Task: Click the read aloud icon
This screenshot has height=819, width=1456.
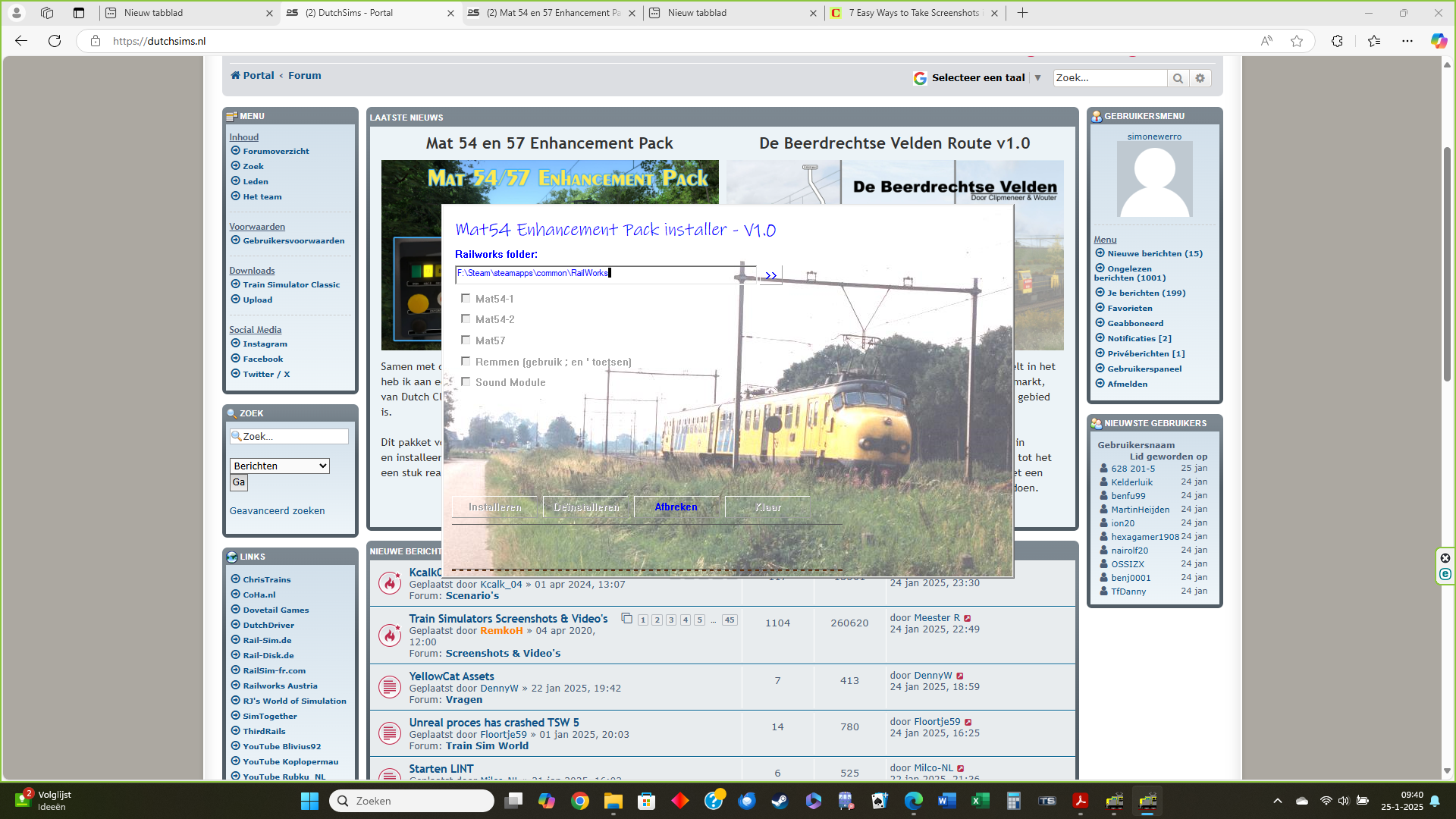Action: point(1266,41)
